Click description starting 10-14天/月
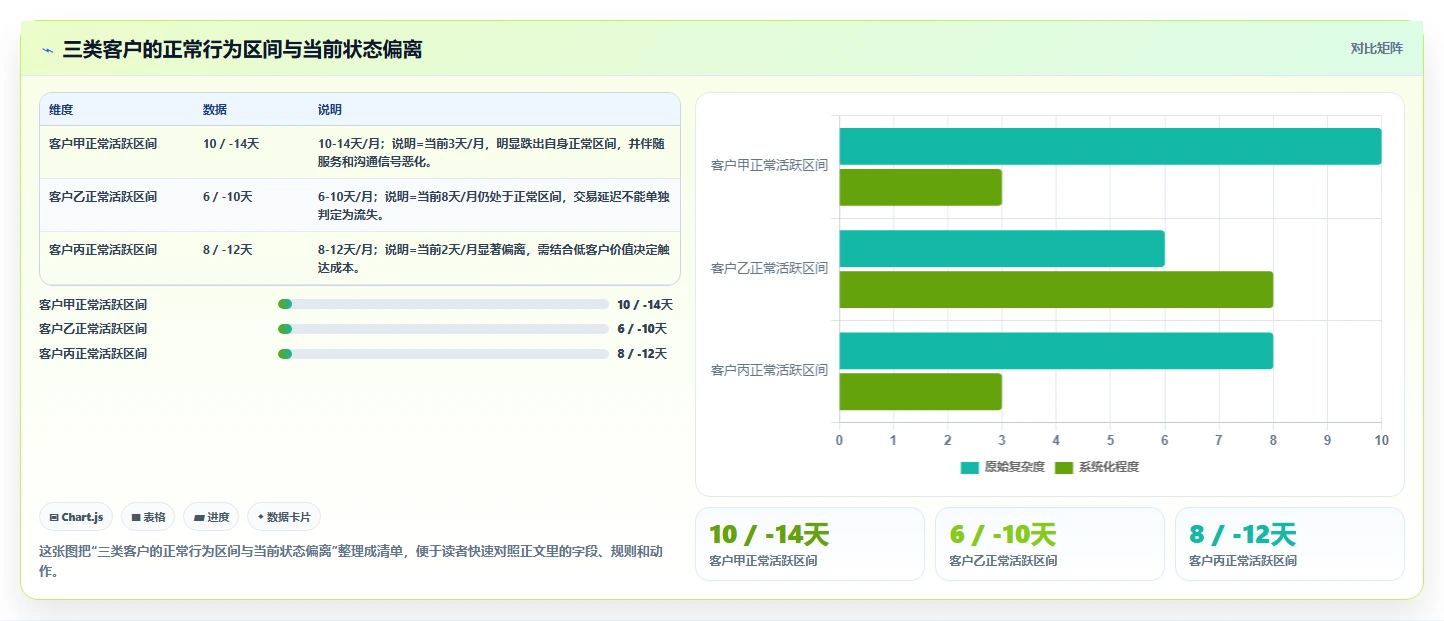 [x=493, y=152]
